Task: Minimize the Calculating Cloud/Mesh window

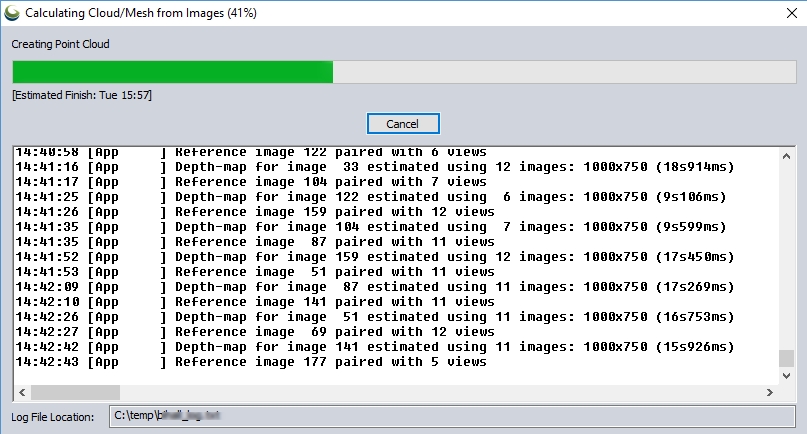Action: [689, 15]
